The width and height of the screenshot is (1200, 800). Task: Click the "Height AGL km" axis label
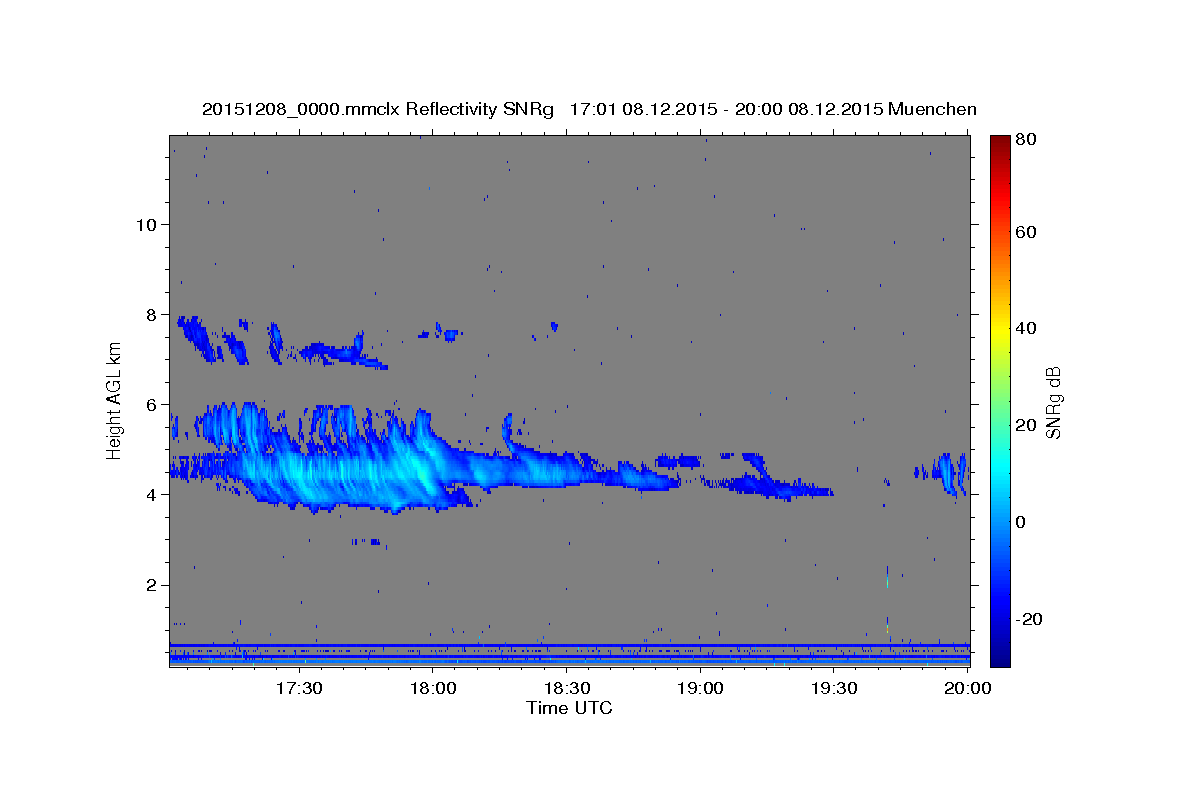[x=114, y=401]
